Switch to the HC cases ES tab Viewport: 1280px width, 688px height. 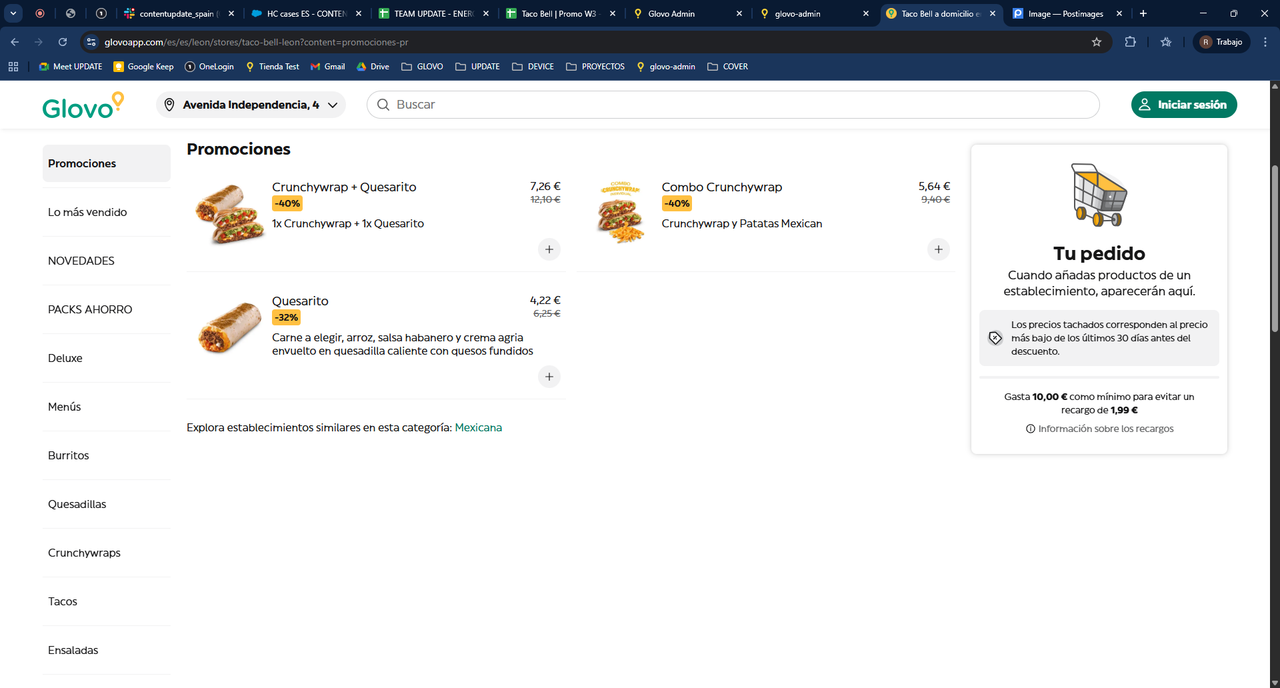(304, 14)
